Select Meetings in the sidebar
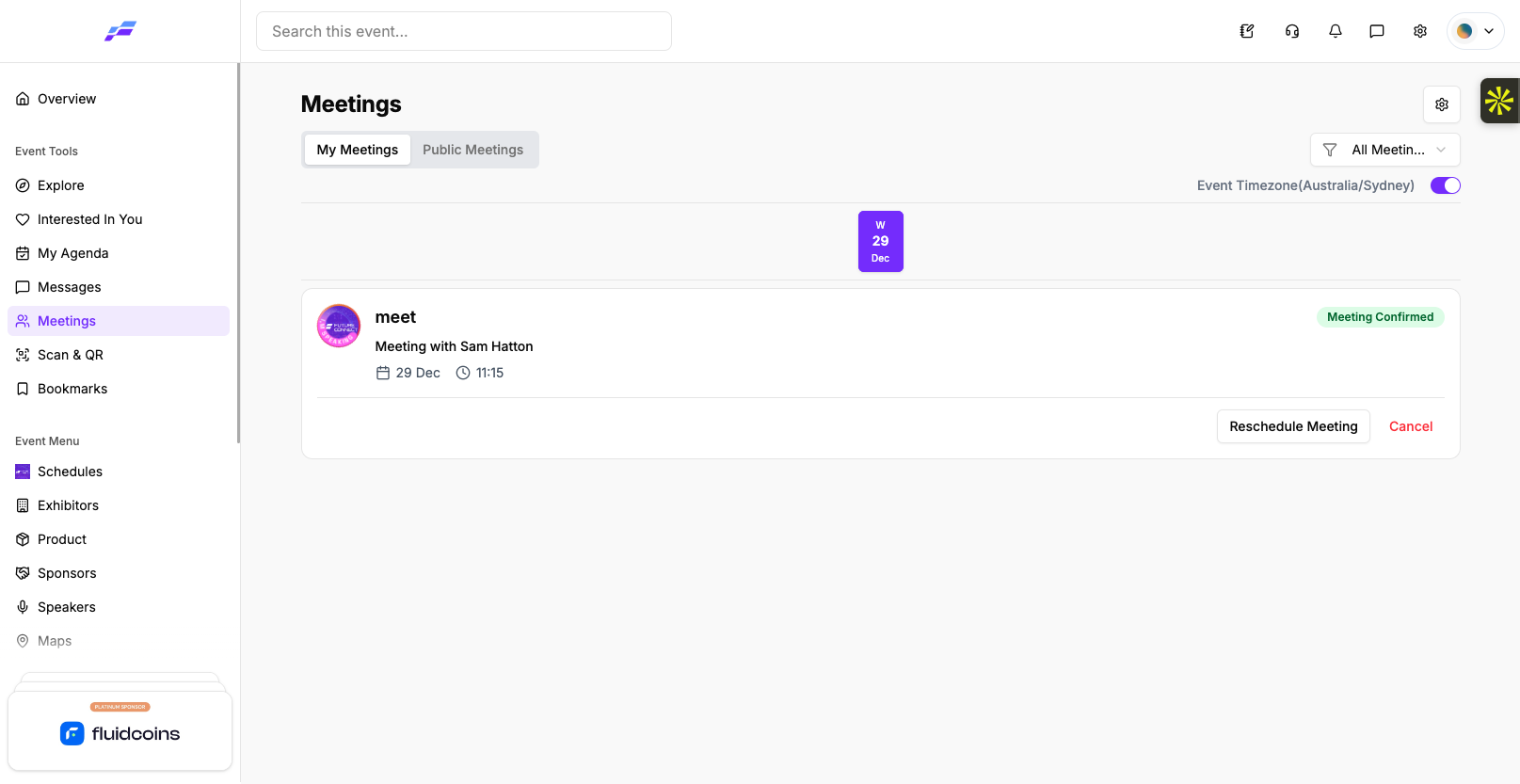Screen dimensions: 1520x784 pos(119,321)
